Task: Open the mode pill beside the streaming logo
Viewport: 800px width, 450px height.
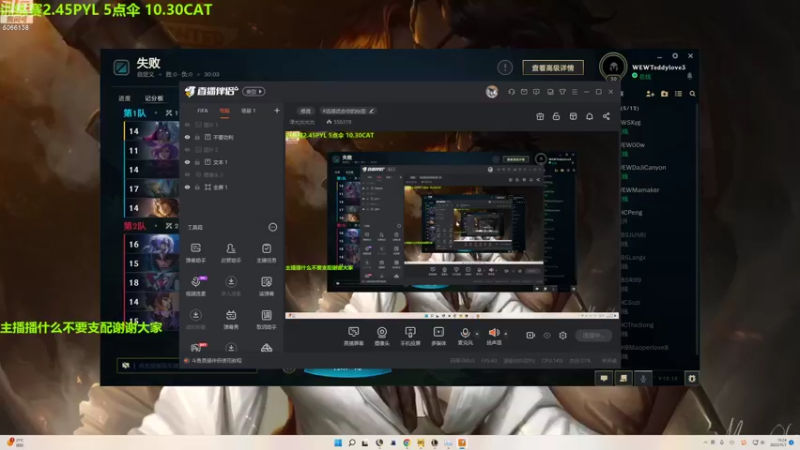Action: [x=254, y=92]
